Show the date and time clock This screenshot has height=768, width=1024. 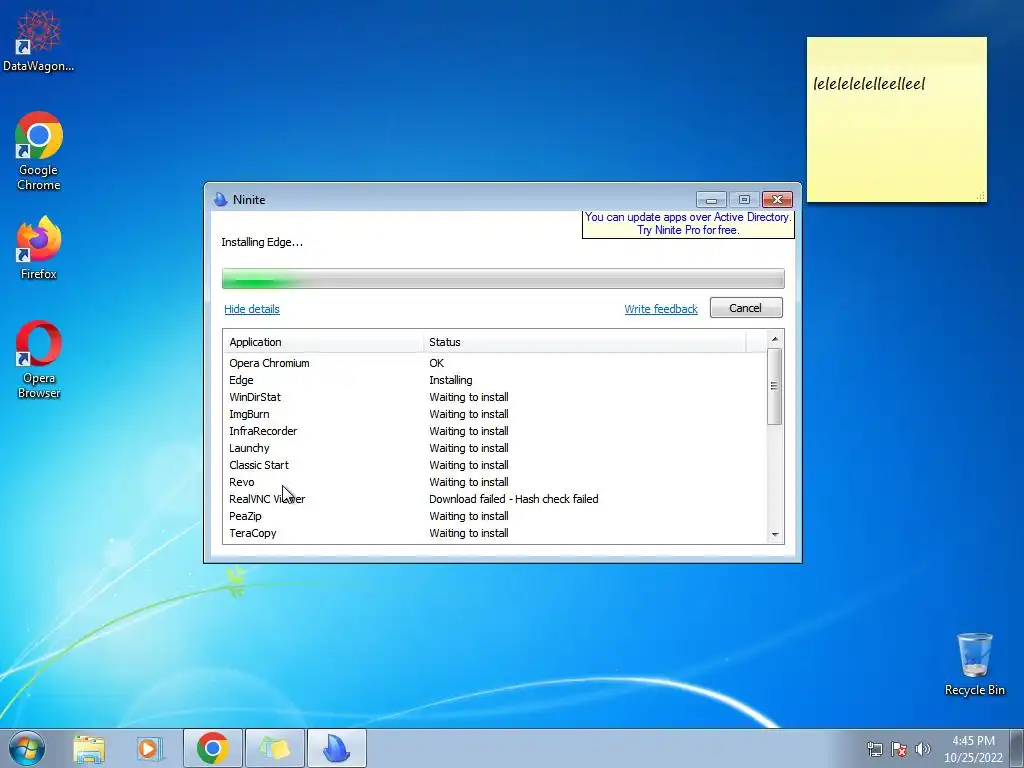click(973, 749)
